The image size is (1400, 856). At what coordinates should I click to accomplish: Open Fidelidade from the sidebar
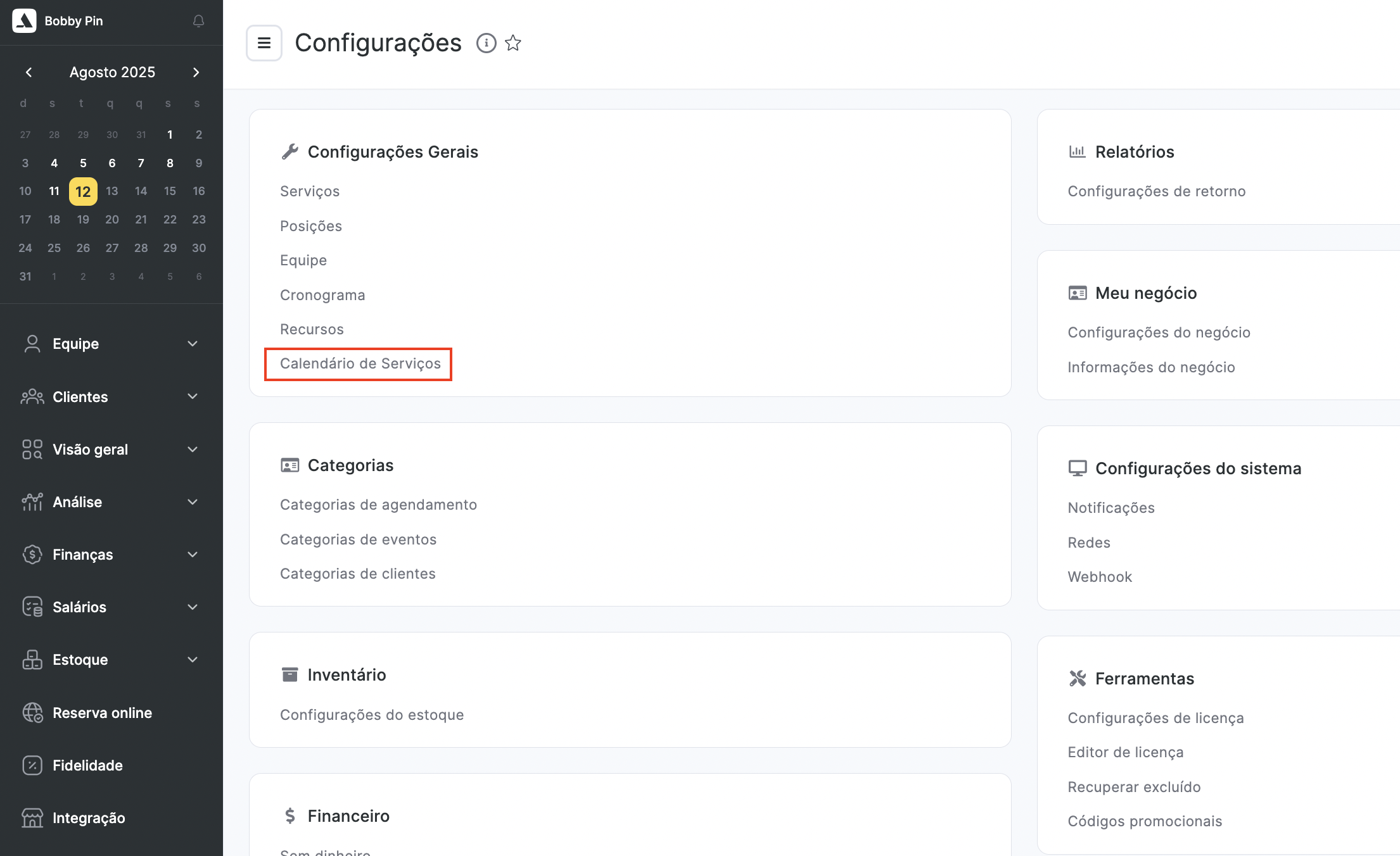pyautogui.click(x=87, y=765)
